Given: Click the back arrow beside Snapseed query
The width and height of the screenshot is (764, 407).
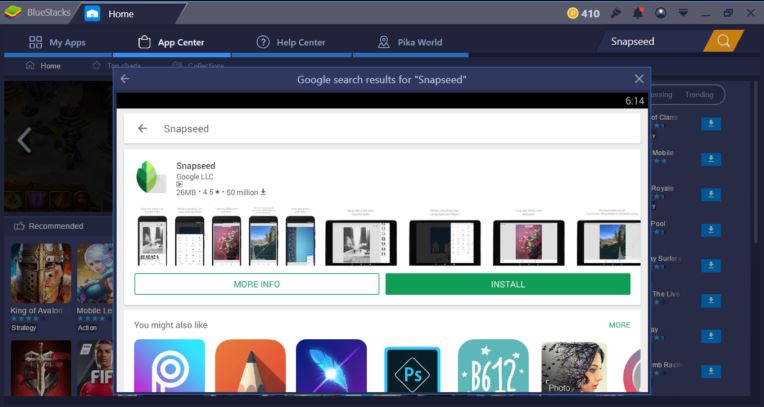Looking at the screenshot, I should [142, 128].
